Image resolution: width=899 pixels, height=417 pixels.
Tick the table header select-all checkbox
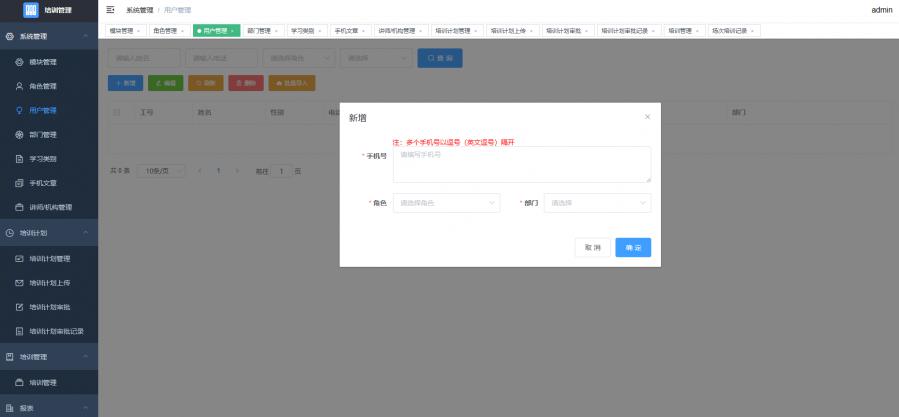[116, 113]
